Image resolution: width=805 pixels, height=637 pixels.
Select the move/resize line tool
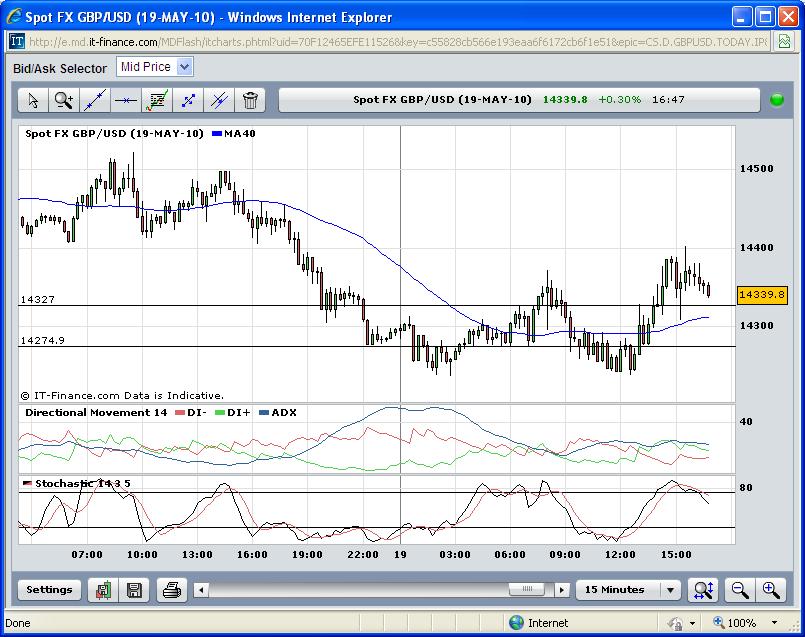(188, 100)
